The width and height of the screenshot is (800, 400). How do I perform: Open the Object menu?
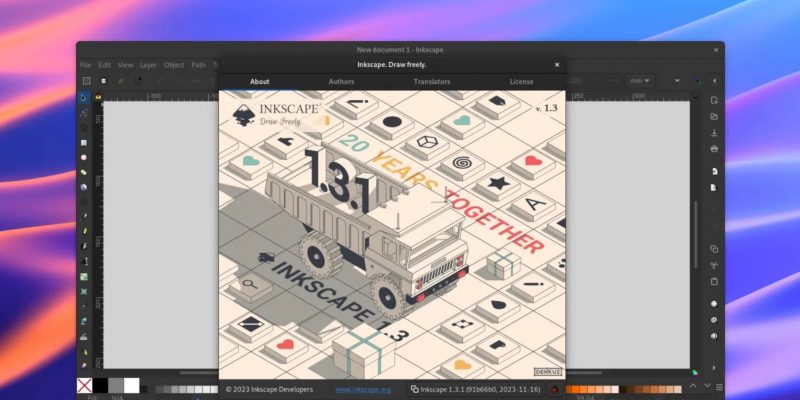[174, 65]
